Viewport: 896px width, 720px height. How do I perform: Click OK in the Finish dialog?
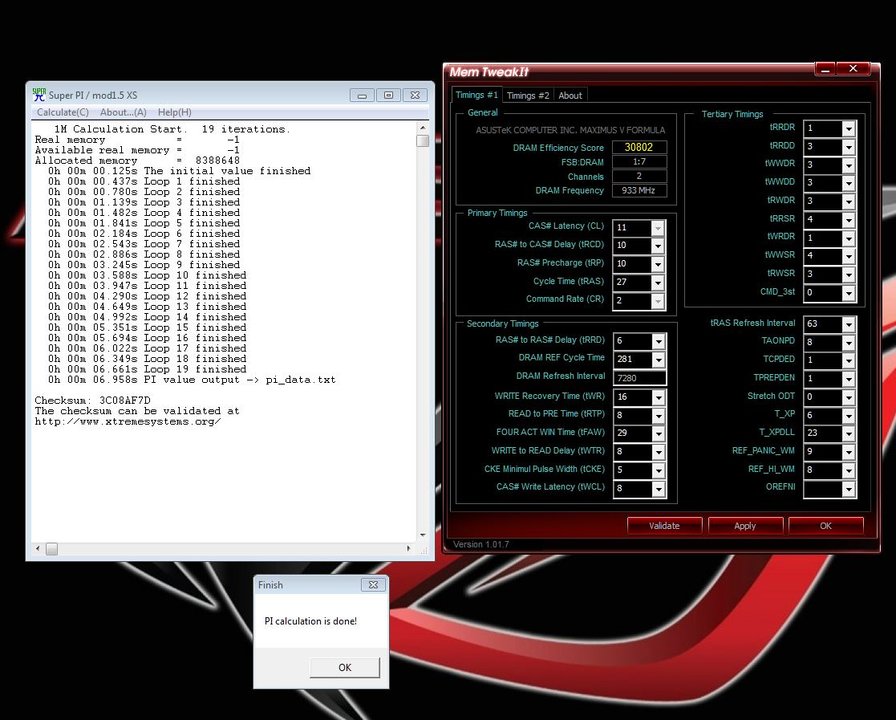[345, 667]
